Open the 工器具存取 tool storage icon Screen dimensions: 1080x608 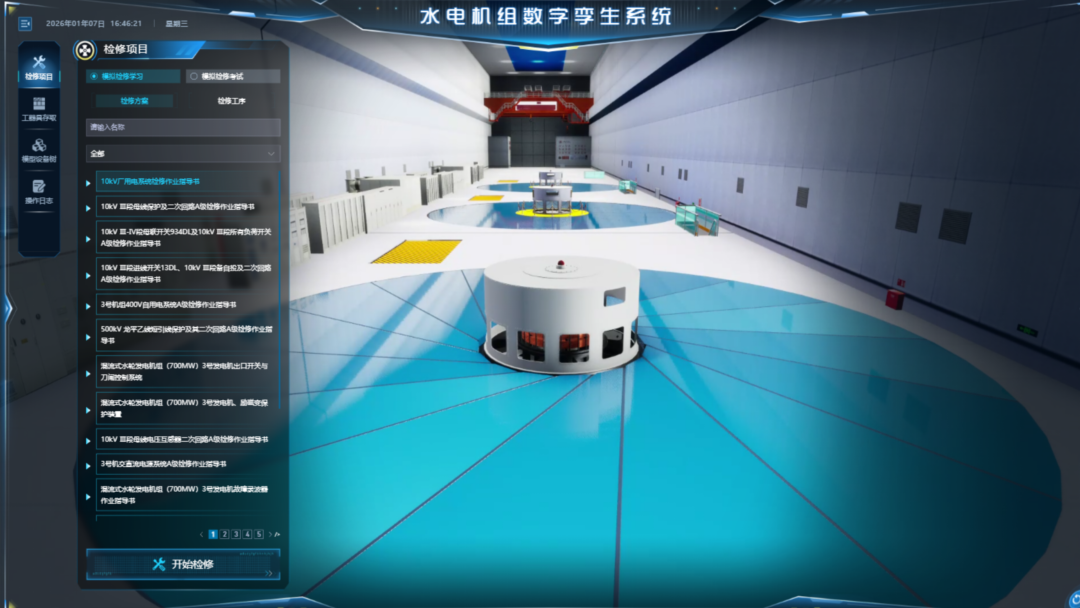point(39,108)
